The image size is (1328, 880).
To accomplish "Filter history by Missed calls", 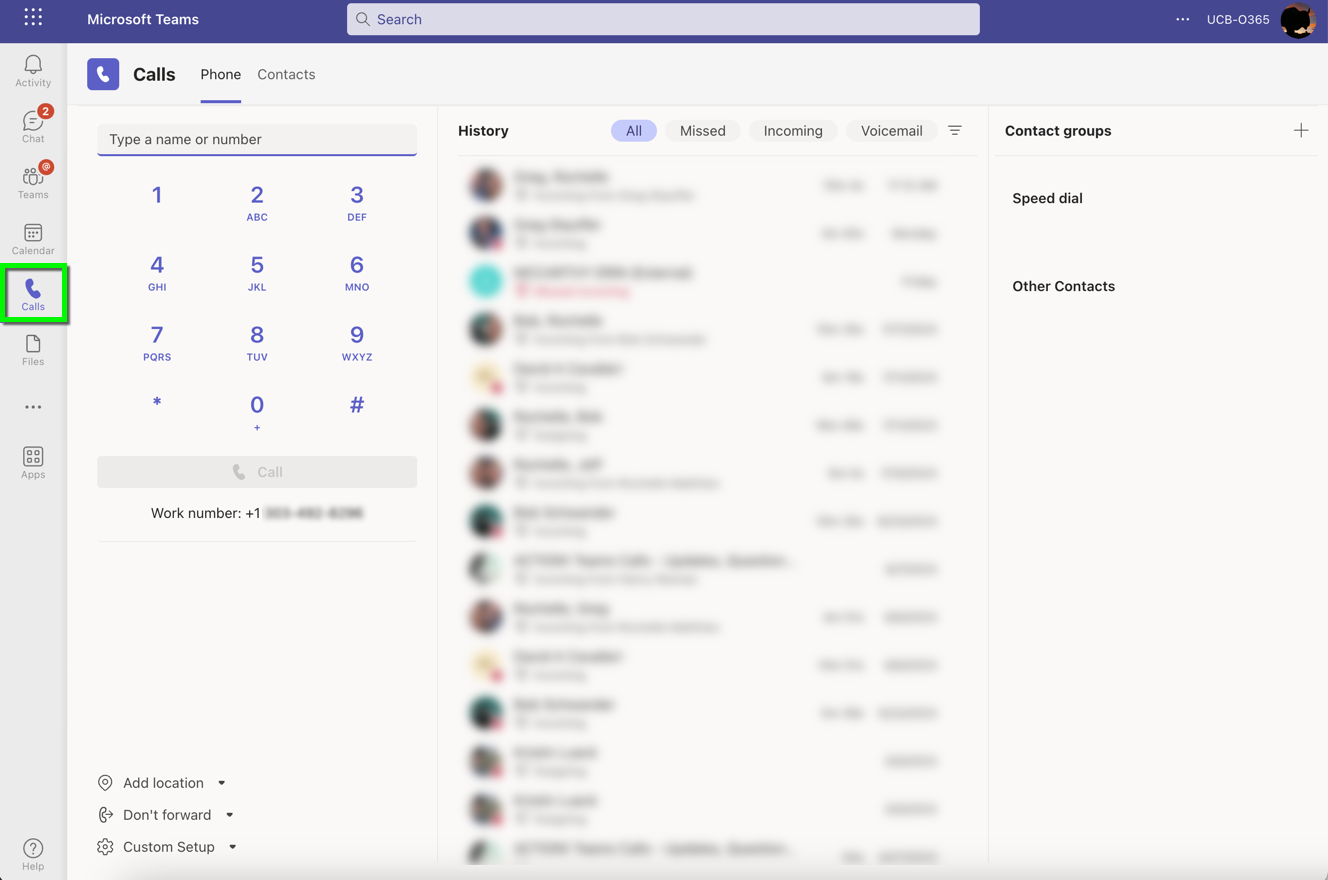I will 702,131.
